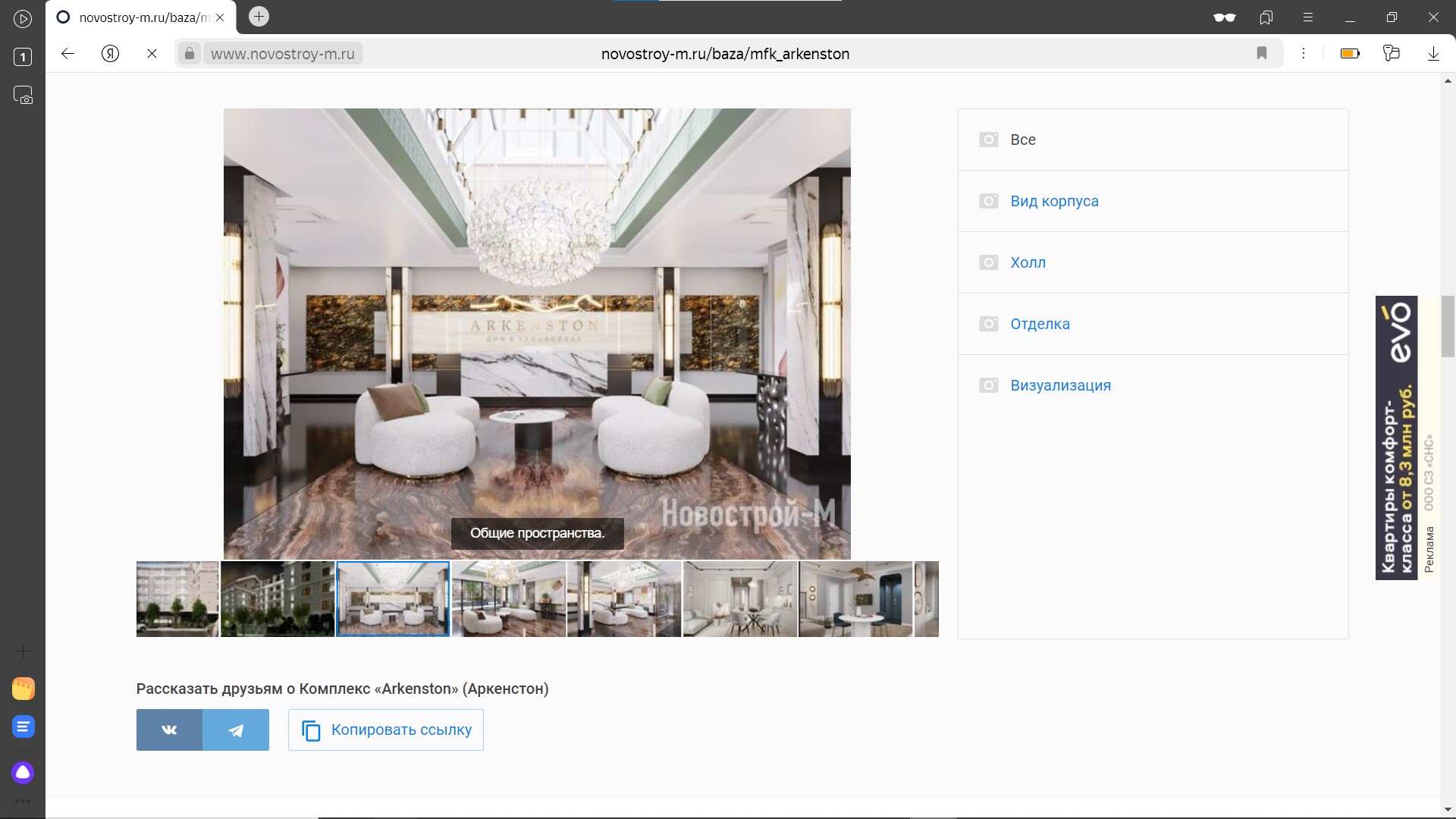This screenshot has height=819, width=1456.
Task: Open the blue messages app in the sidebar
Action: tap(24, 726)
